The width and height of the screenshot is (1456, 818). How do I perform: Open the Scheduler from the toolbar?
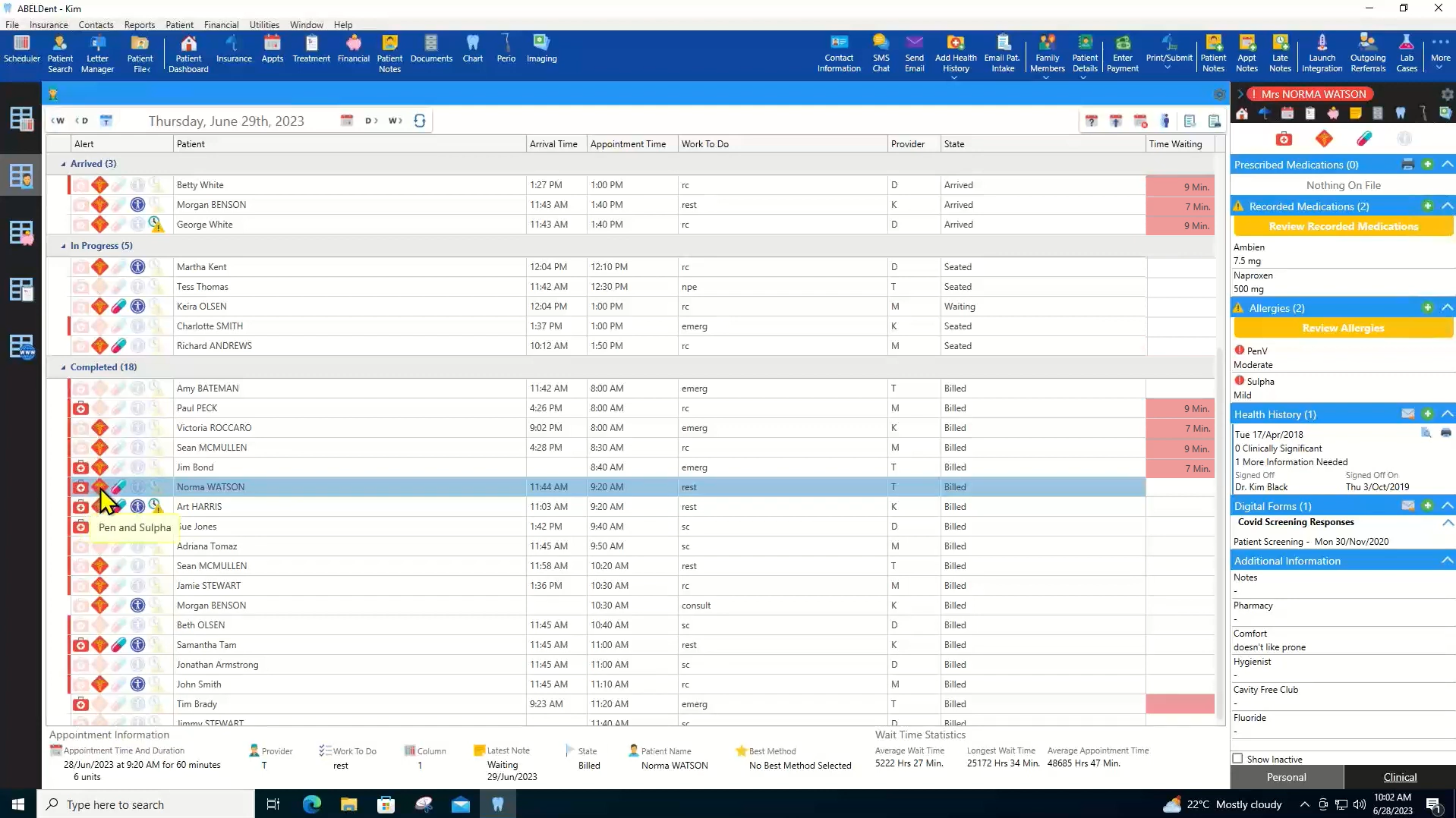click(21, 50)
